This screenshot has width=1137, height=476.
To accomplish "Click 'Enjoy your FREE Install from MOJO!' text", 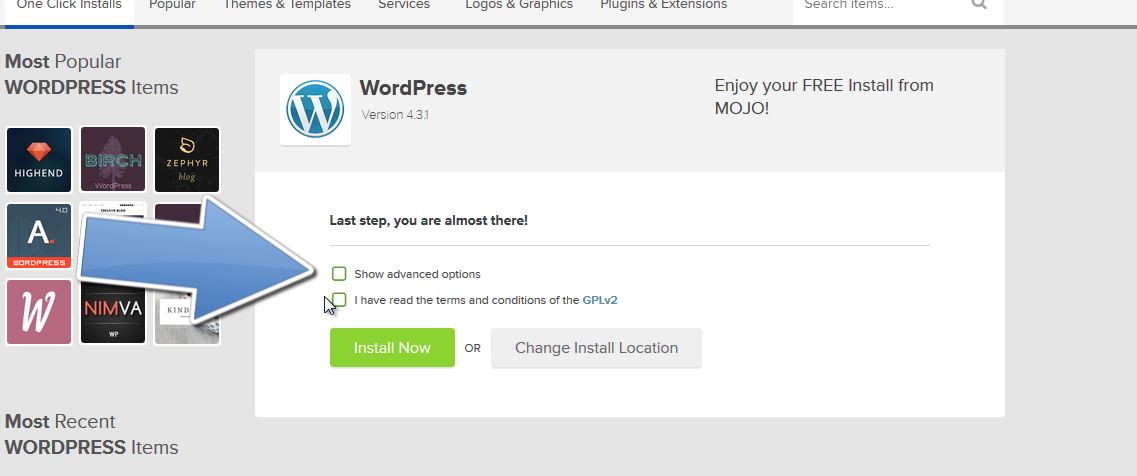I will coord(824,97).
